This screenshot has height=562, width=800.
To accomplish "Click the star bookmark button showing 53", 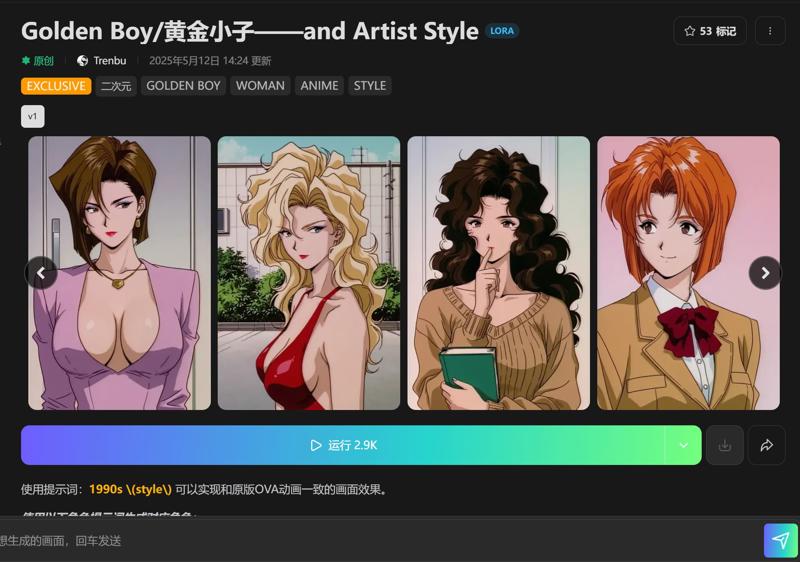I will pos(710,31).
